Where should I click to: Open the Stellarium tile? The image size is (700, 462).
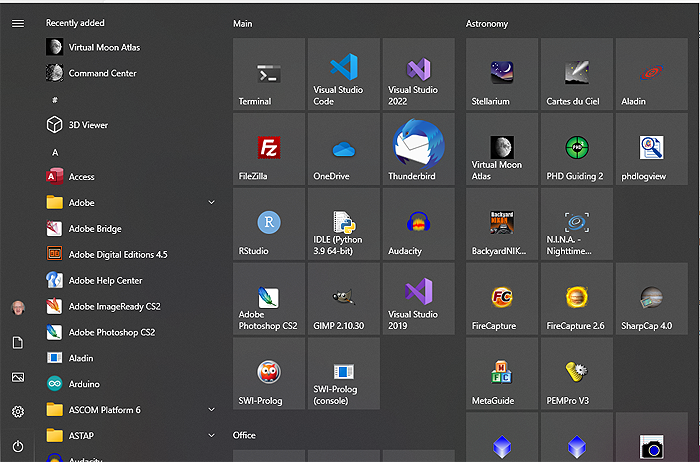point(502,74)
